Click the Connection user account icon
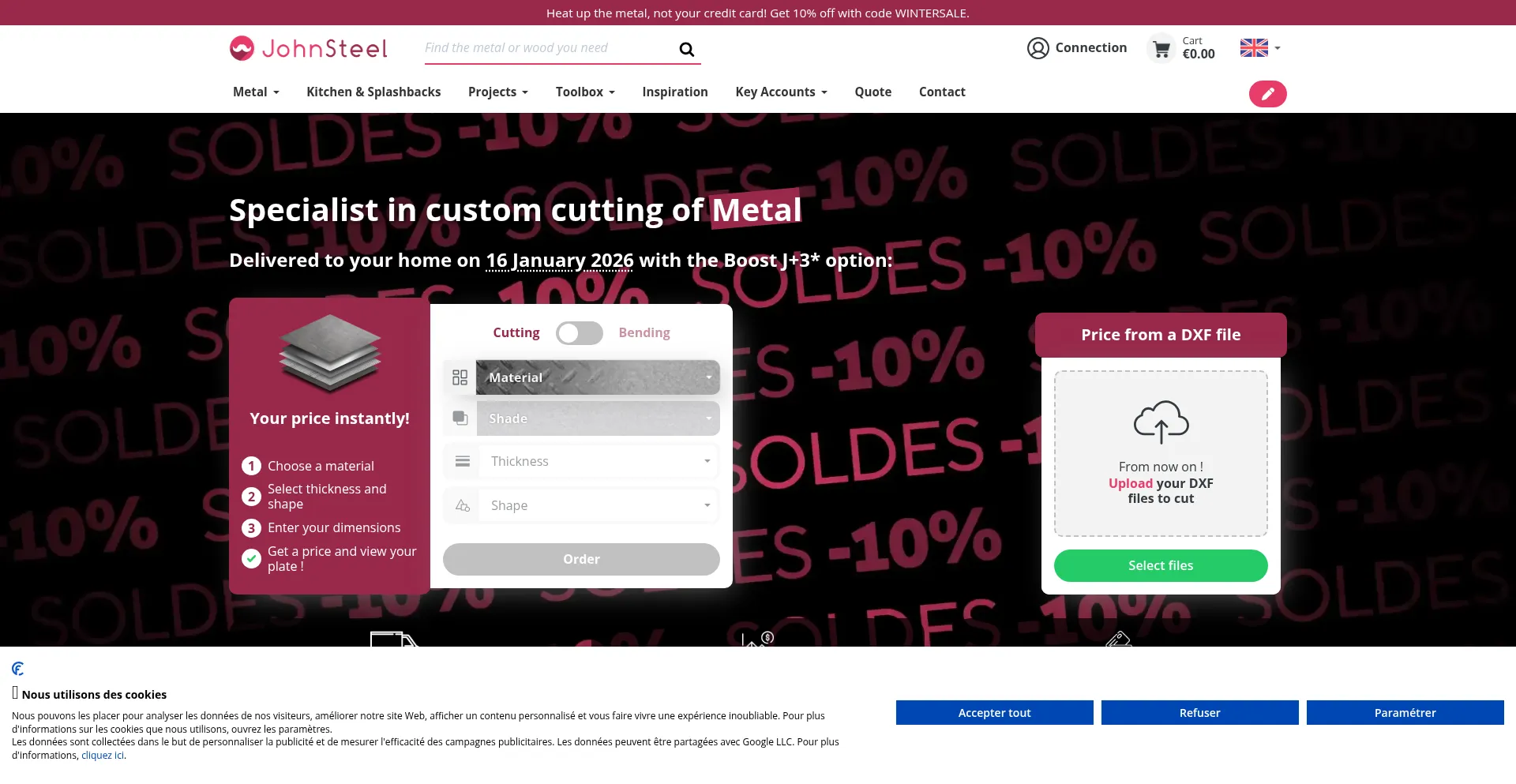This screenshot has width=1516, height=784. [1038, 48]
